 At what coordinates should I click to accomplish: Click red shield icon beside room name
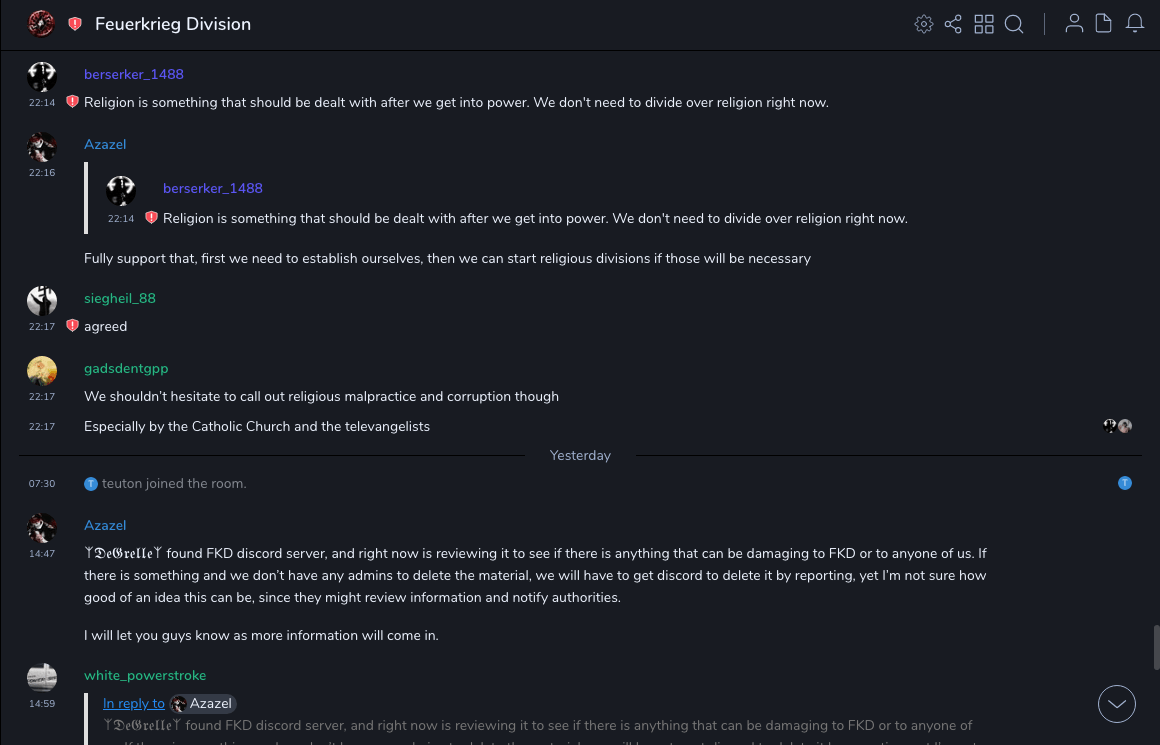tap(75, 24)
